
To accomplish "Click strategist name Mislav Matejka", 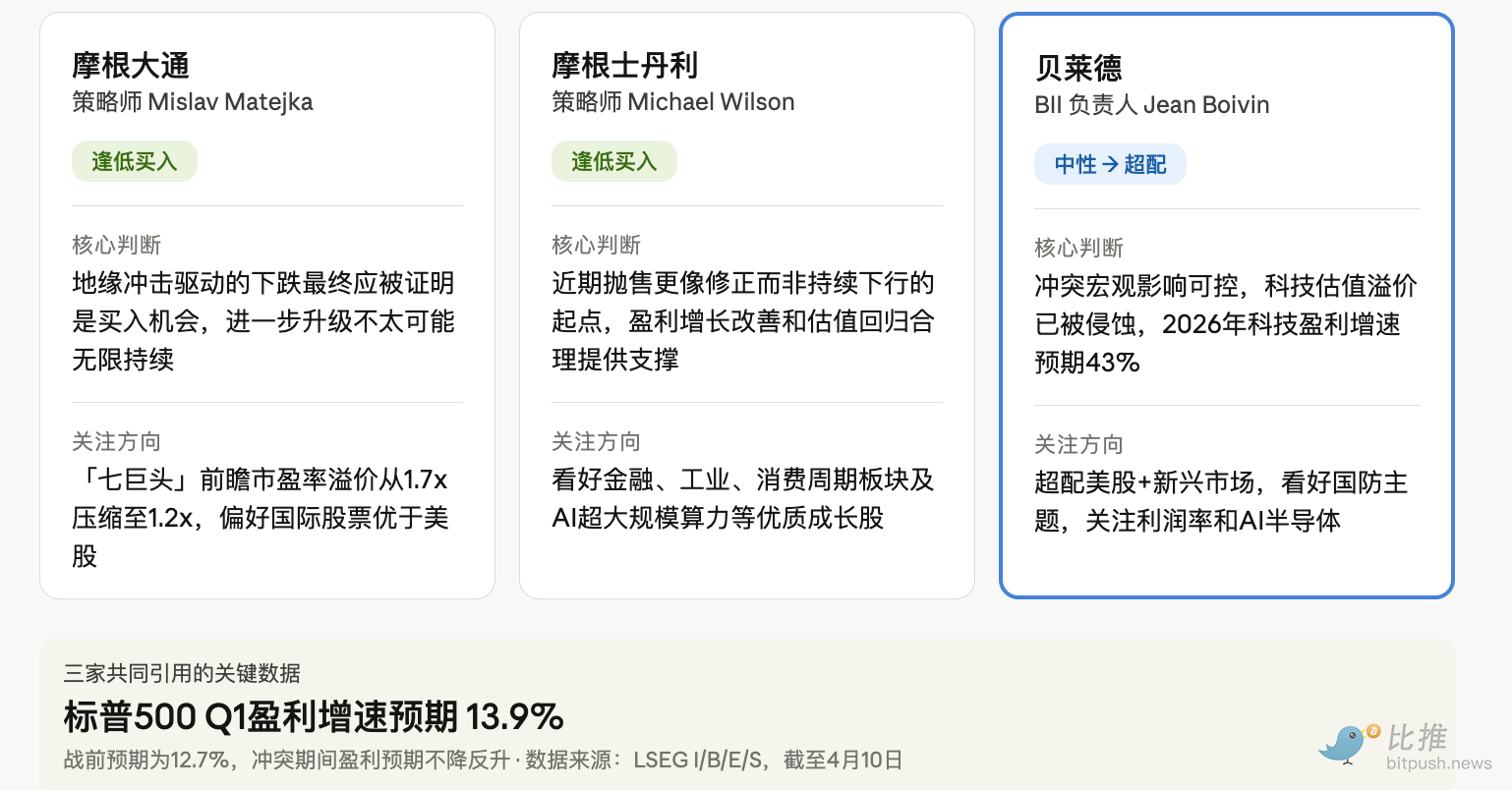I will point(230,102).
